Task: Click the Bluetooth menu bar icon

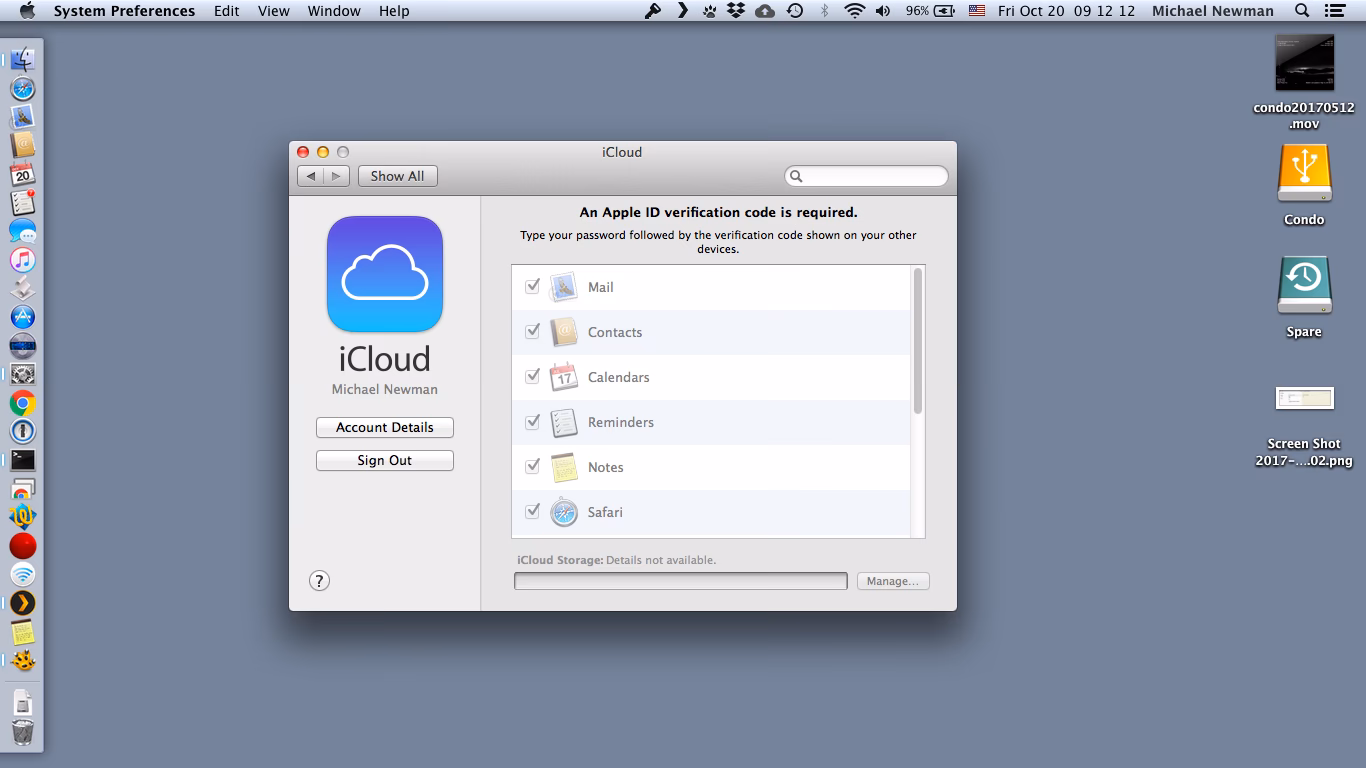Action: [824, 11]
